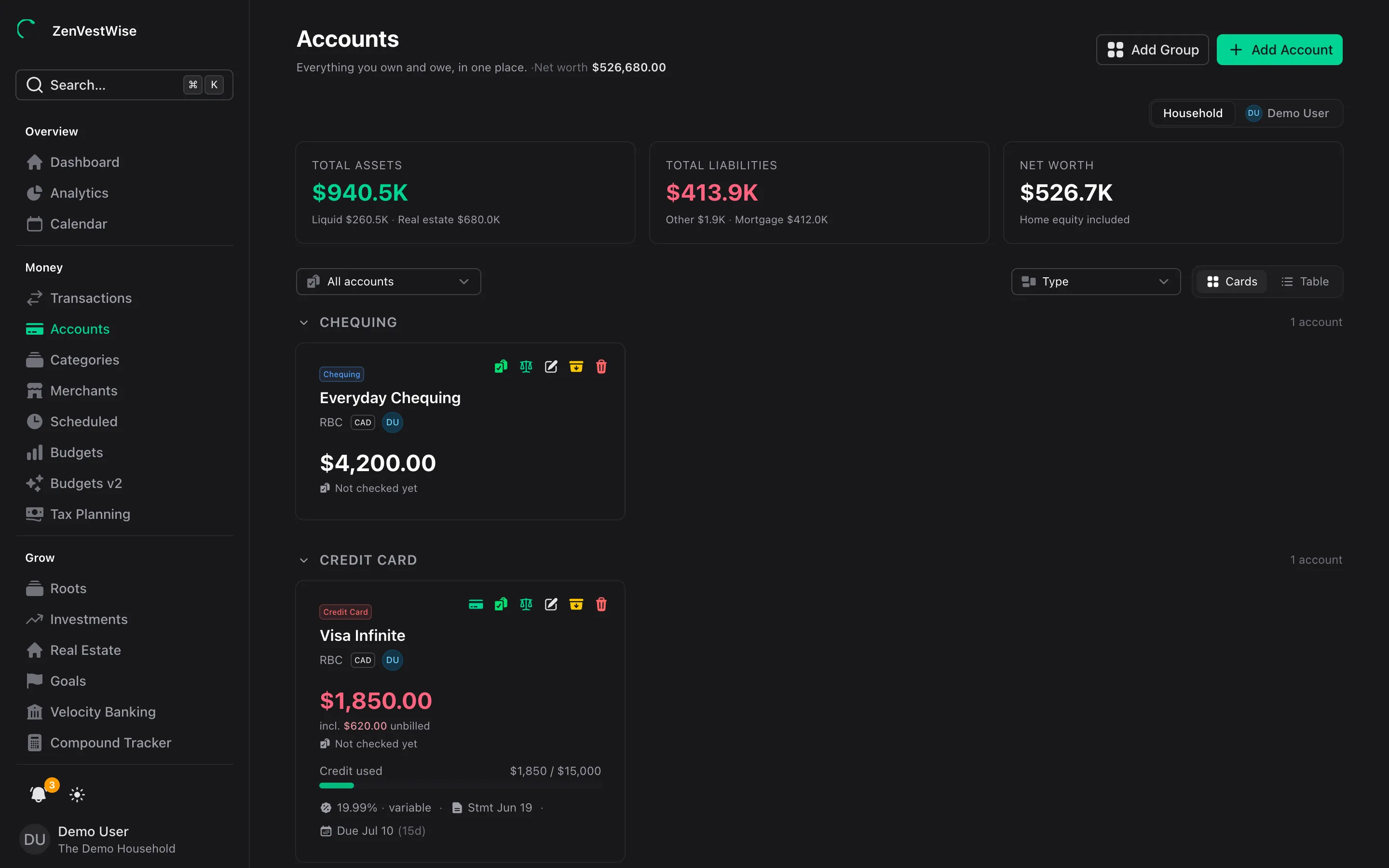Open Velocity Banking page
The image size is (1389, 868).
click(124, 712)
